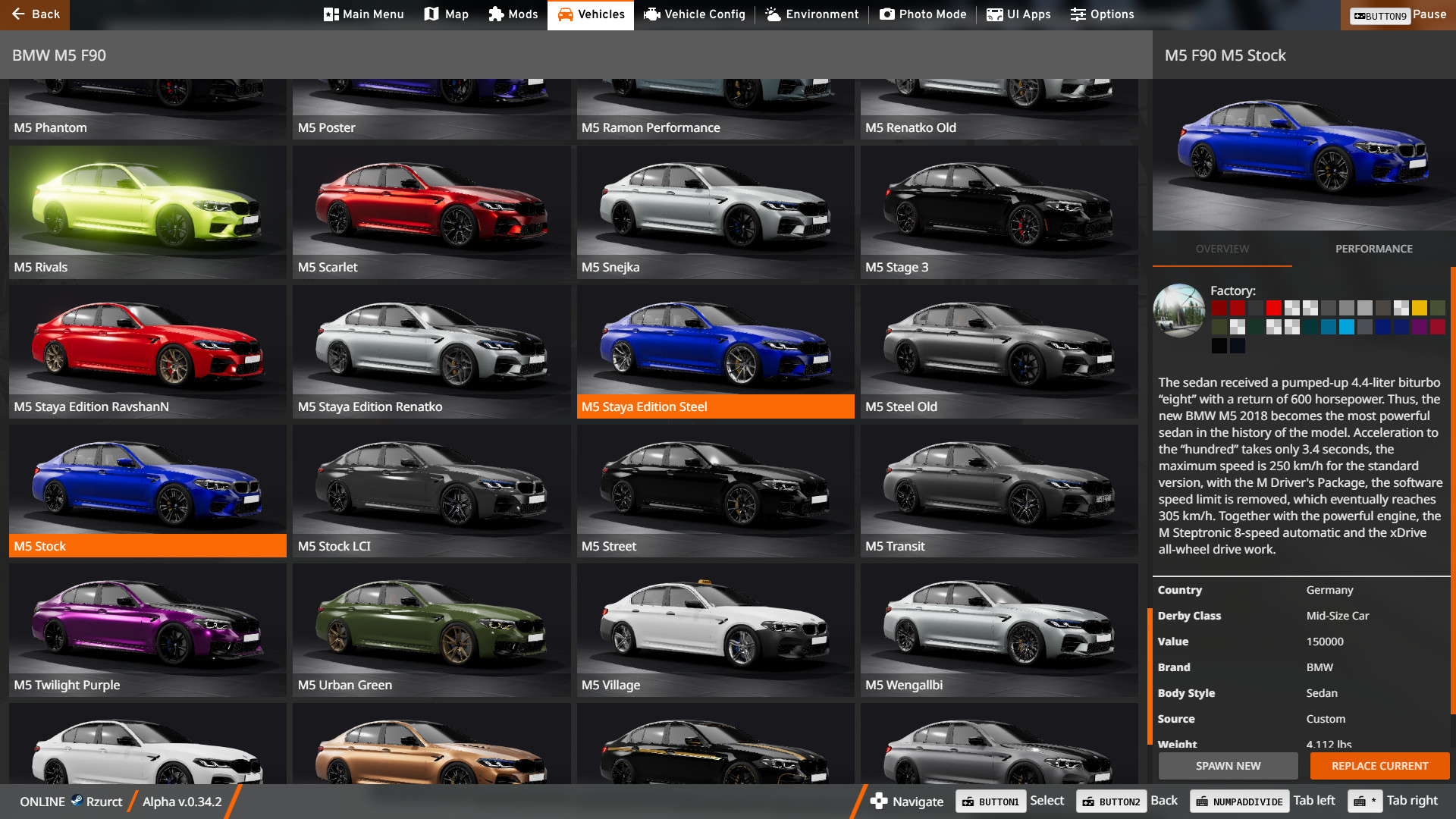Image resolution: width=1456 pixels, height=819 pixels.
Task: Click the 'BMW M5 F90' header
Action: (59, 55)
